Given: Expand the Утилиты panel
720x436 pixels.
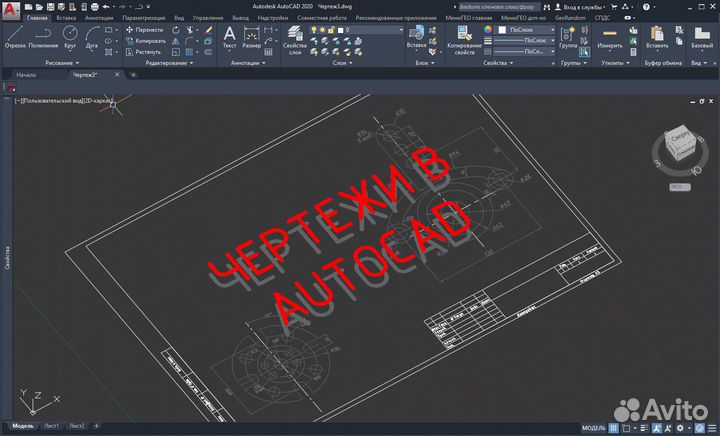Looking at the screenshot, I should coord(615,63).
